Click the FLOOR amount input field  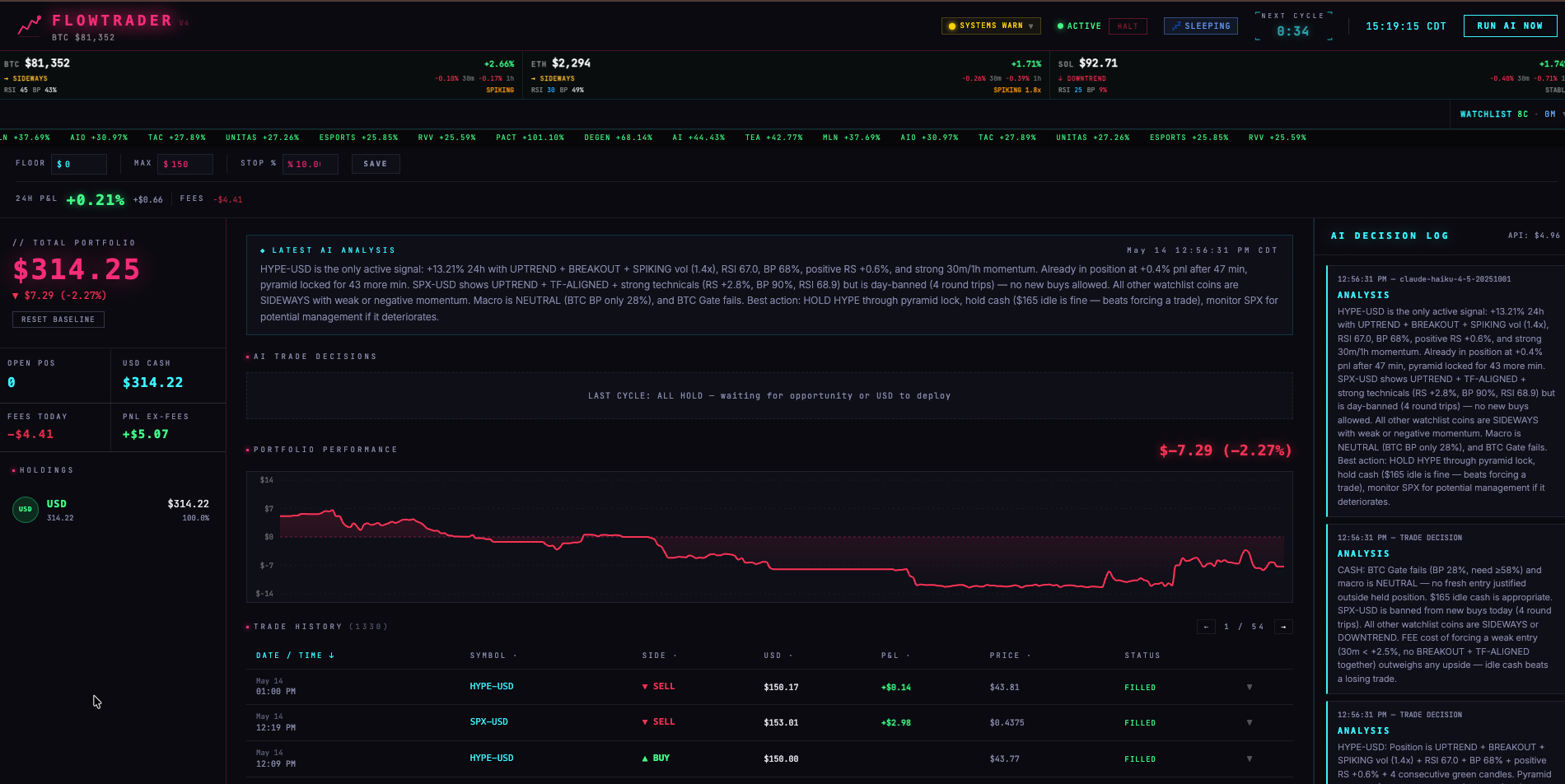79,164
